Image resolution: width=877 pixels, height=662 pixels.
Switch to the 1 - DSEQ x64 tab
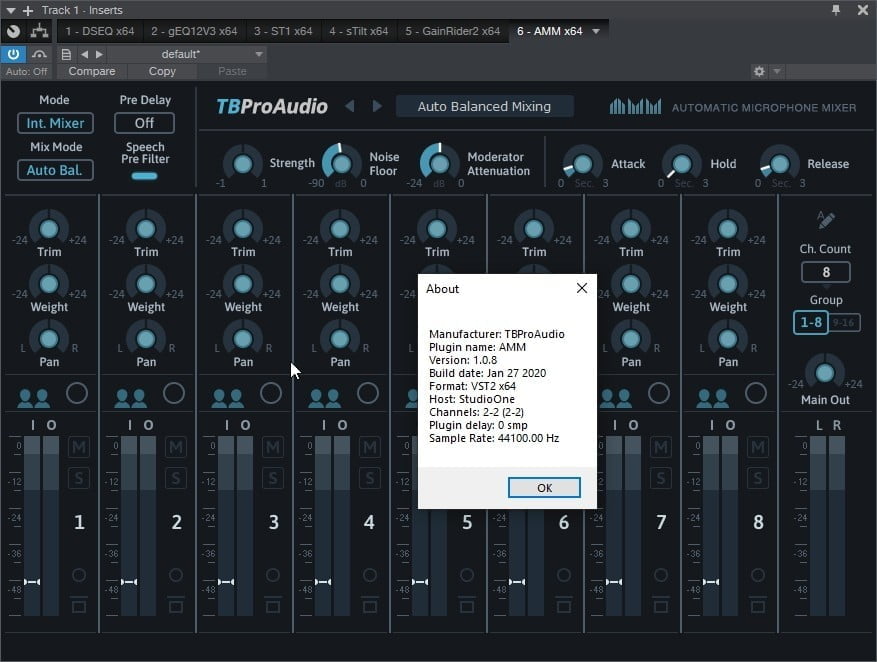tap(100, 31)
